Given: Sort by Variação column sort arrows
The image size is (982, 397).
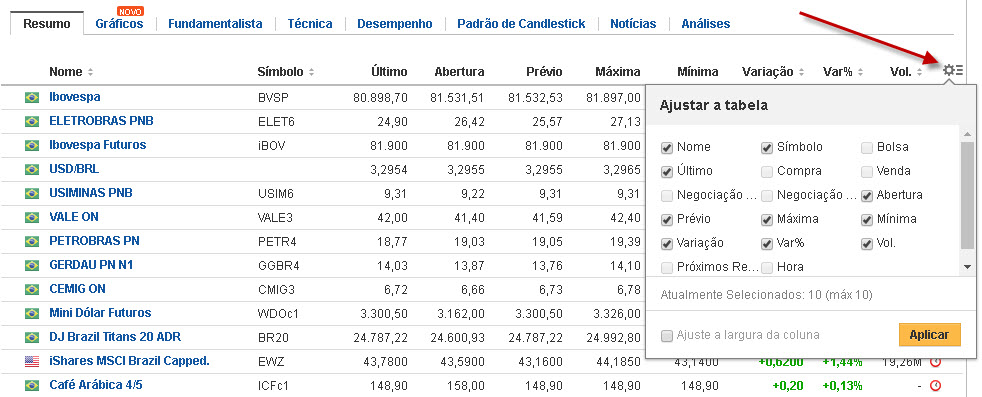Looking at the screenshot, I should pos(801,73).
